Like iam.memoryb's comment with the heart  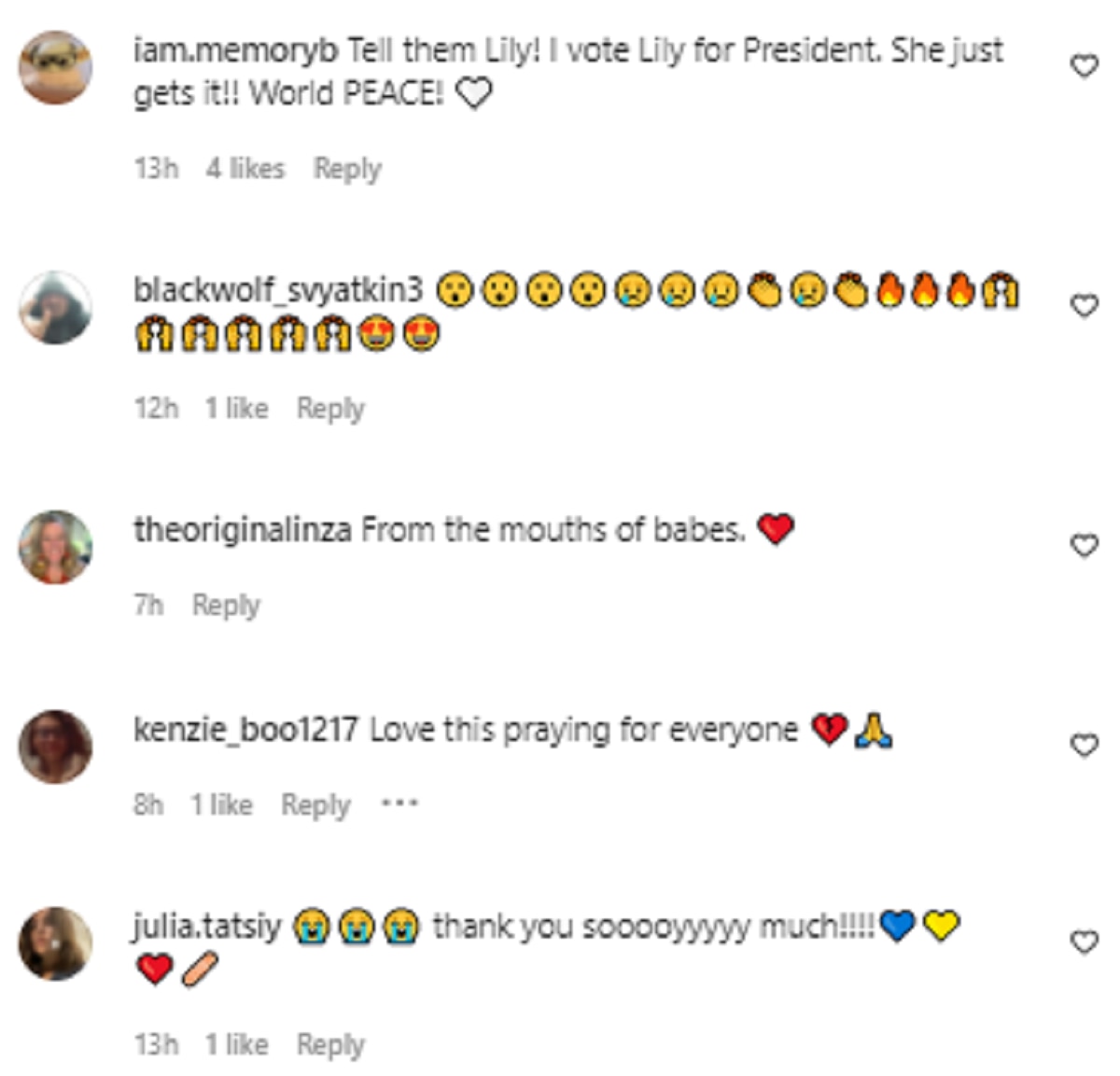[x=1084, y=66]
